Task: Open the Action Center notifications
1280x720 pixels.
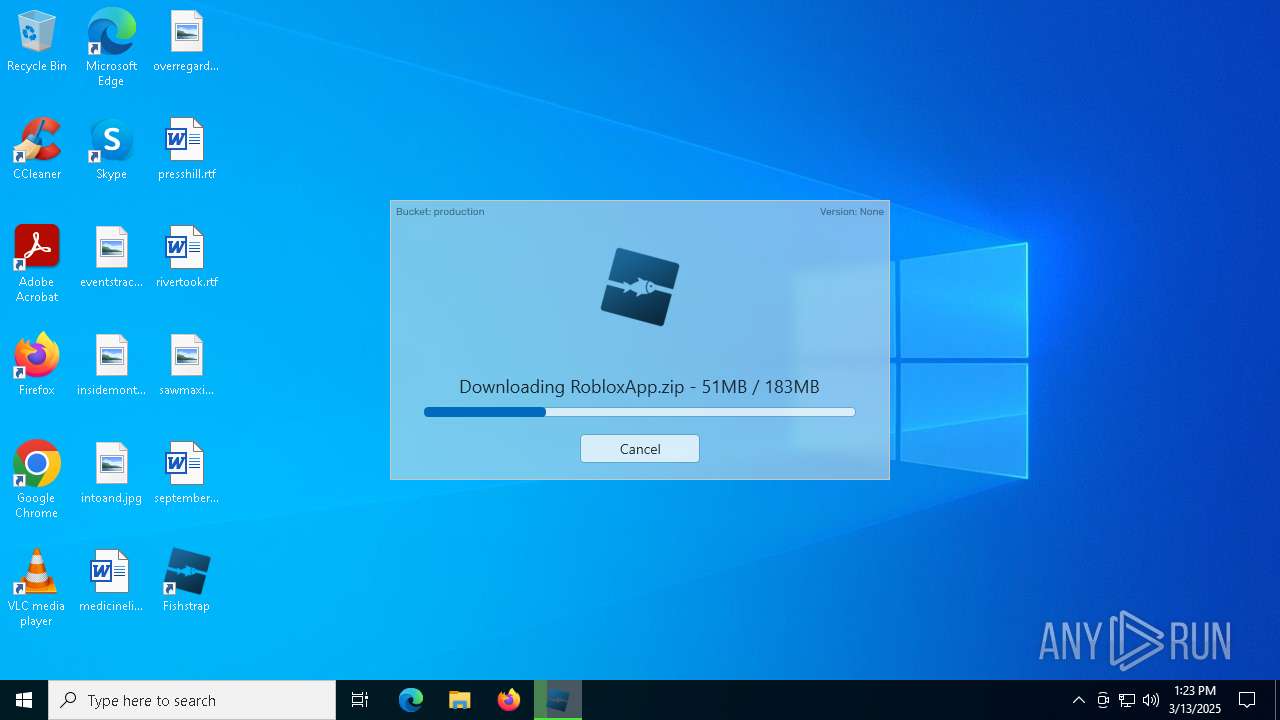Action: (x=1247, y=700)
